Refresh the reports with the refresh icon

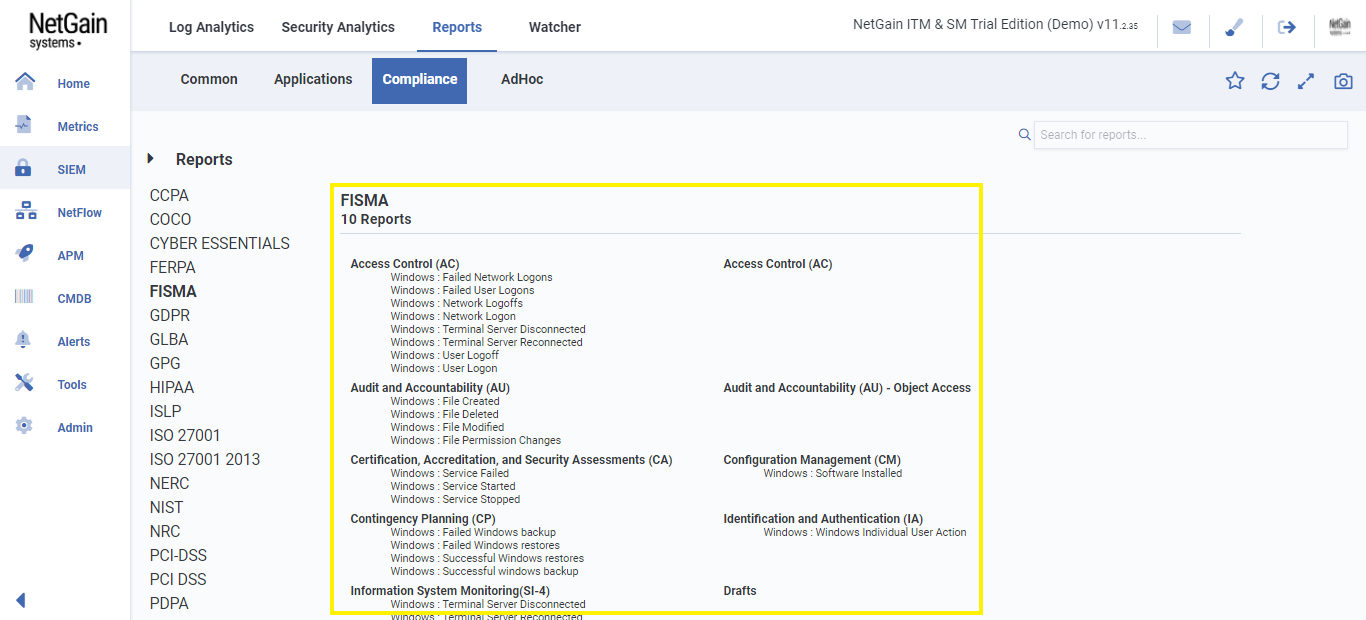(1270, 81)
